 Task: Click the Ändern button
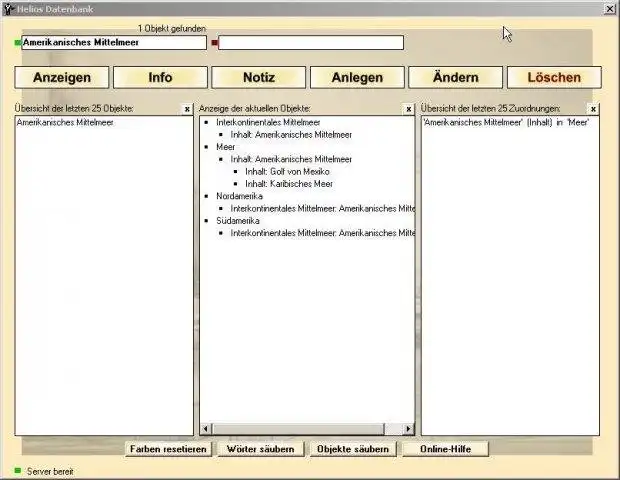(x=456, y=77)
